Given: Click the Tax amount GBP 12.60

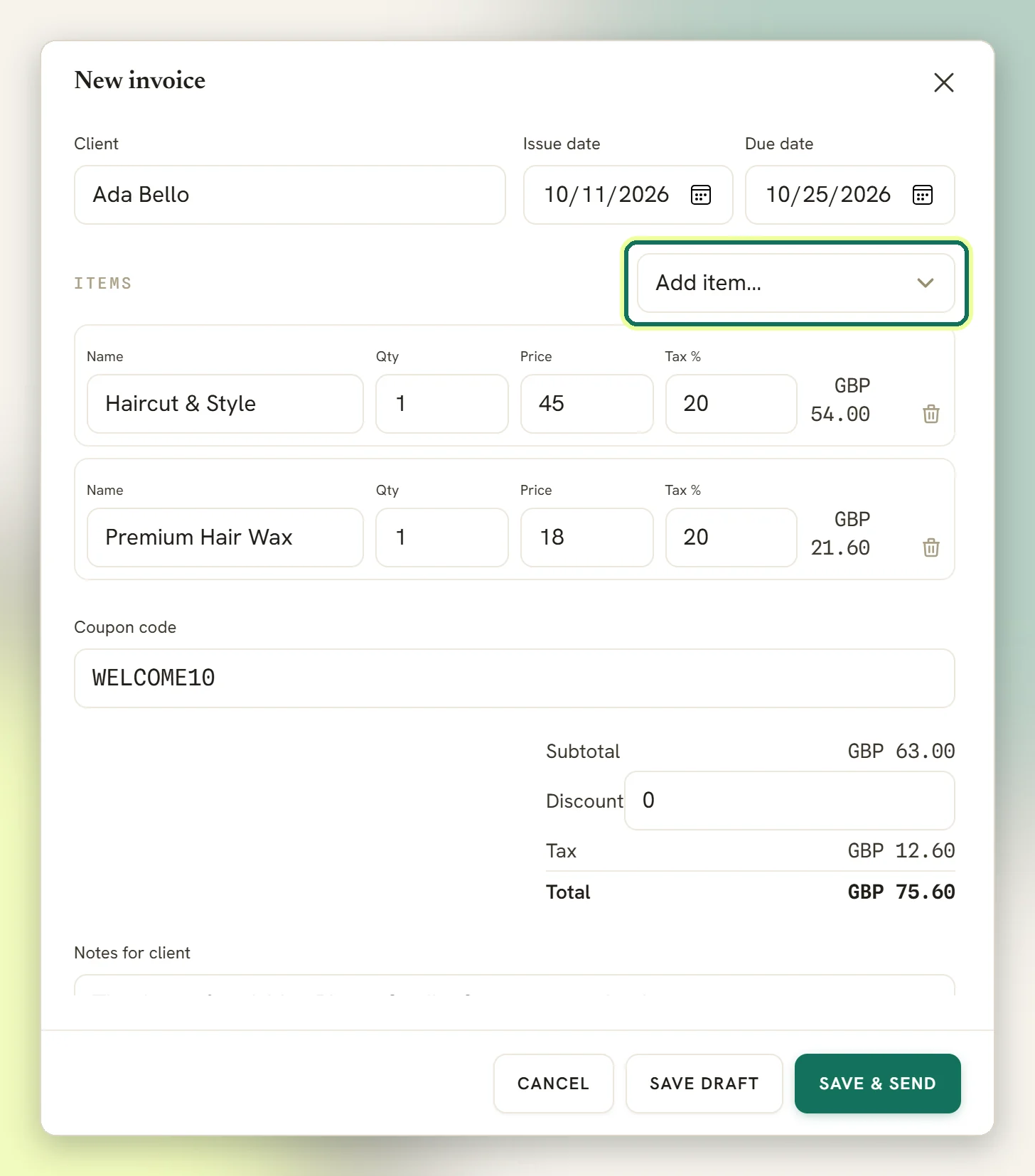Looking at the screenshot, I should pos(901,851).
